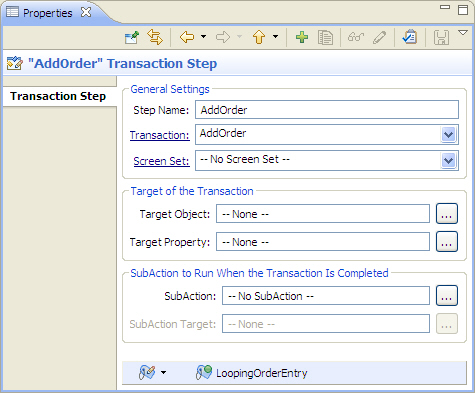
Task: Click the LoopingOrderEntry icon
Action: tap(204, 372)
